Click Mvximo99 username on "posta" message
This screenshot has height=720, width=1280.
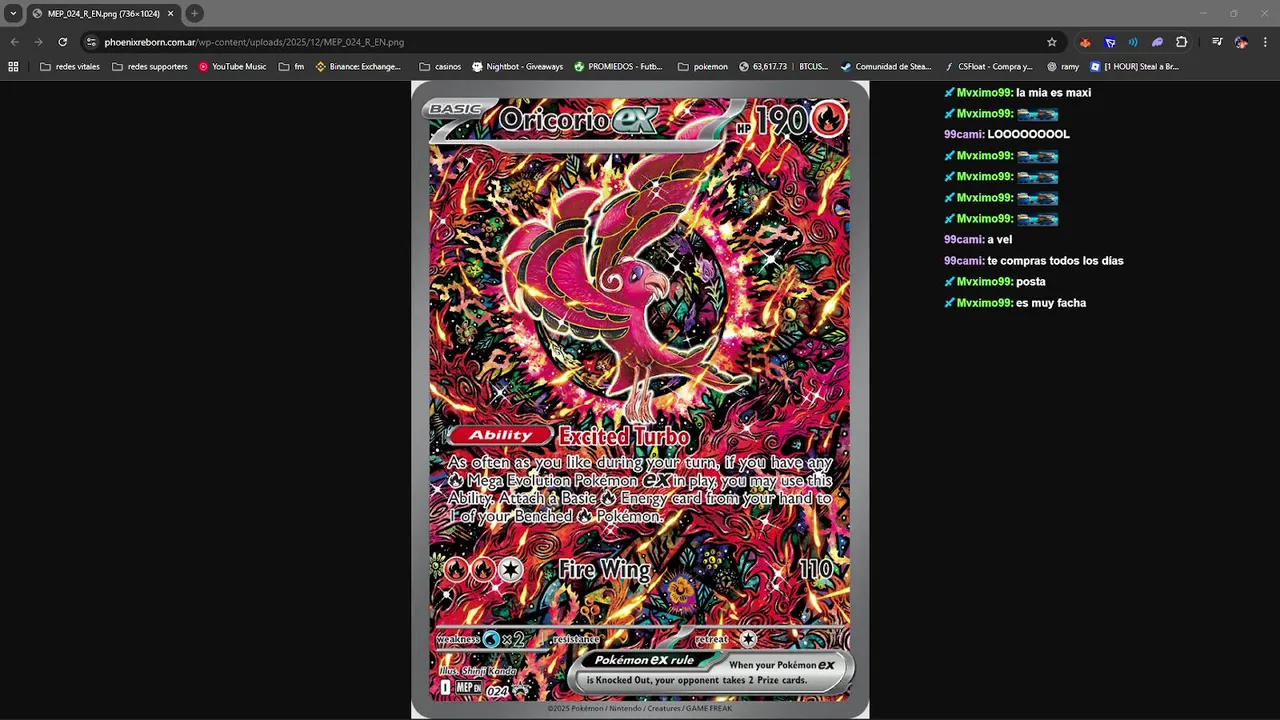click(x=985, y=282)
